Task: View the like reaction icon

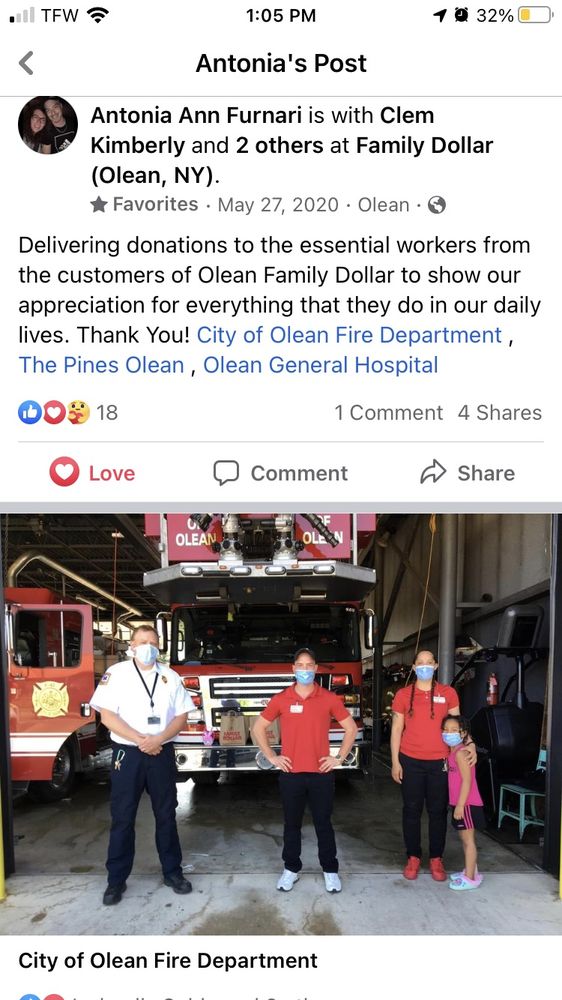Action: click(29, 413)
